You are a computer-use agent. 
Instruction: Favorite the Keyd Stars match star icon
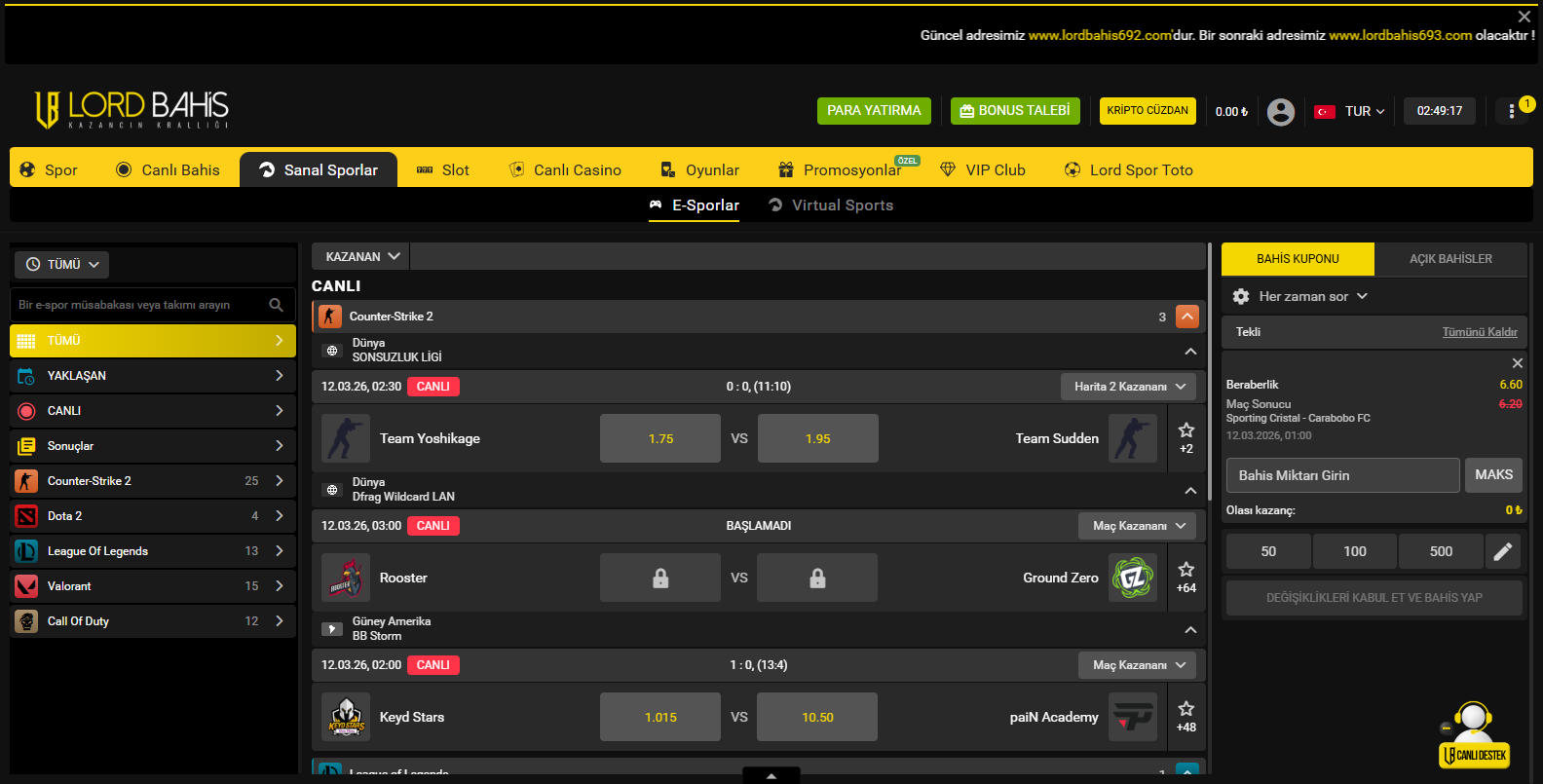(1186, 708)
